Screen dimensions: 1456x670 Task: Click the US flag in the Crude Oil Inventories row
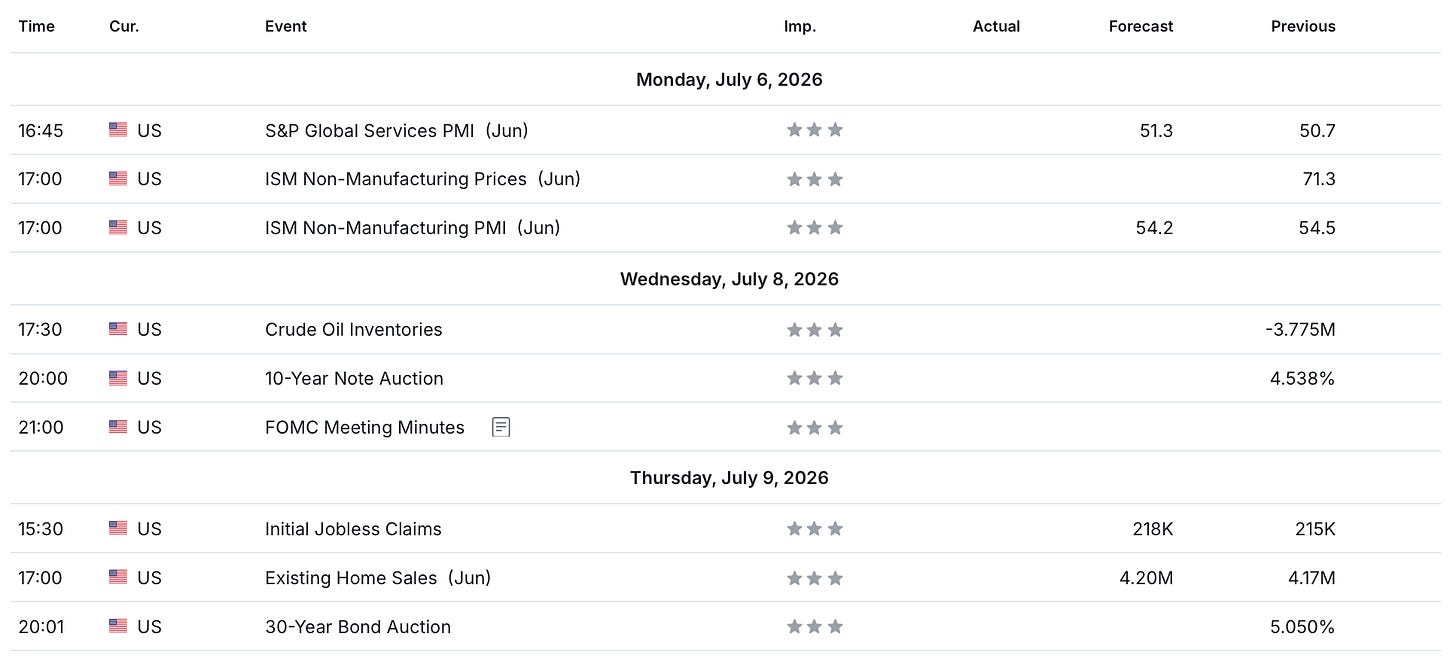tap(118, 329)
